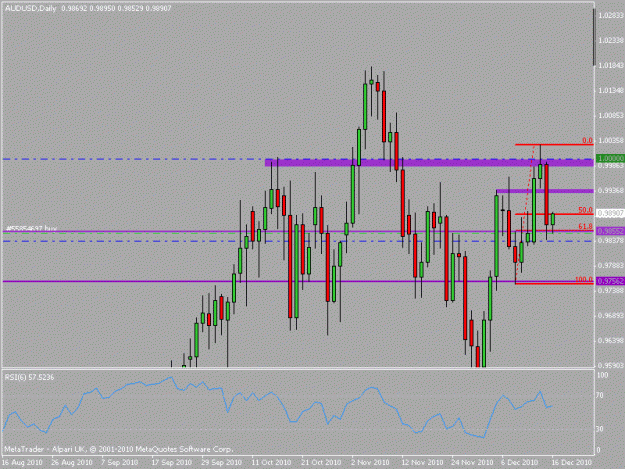Click the 24 Nov 2010 date label
The height and width of the screenshot is (469, 625).
(x=472, y=462)
